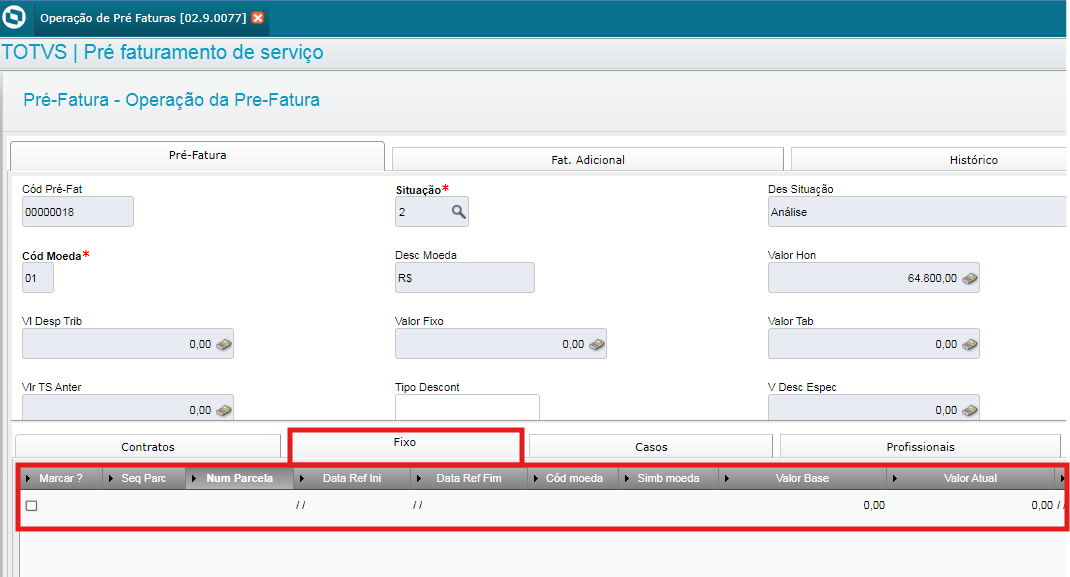Open the Profissionais tab

920,447
